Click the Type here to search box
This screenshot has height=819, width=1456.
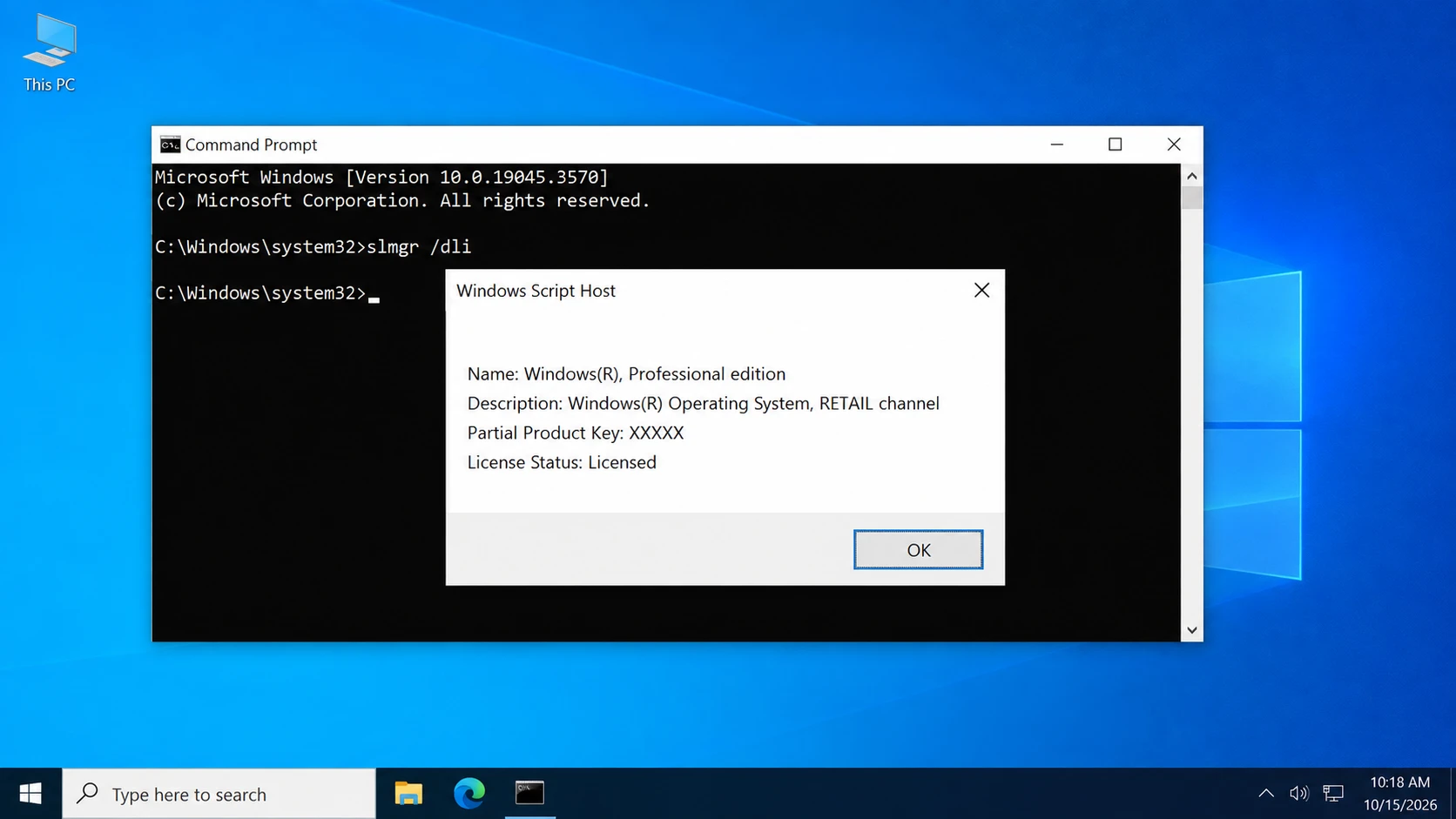(x=219, y=794)
